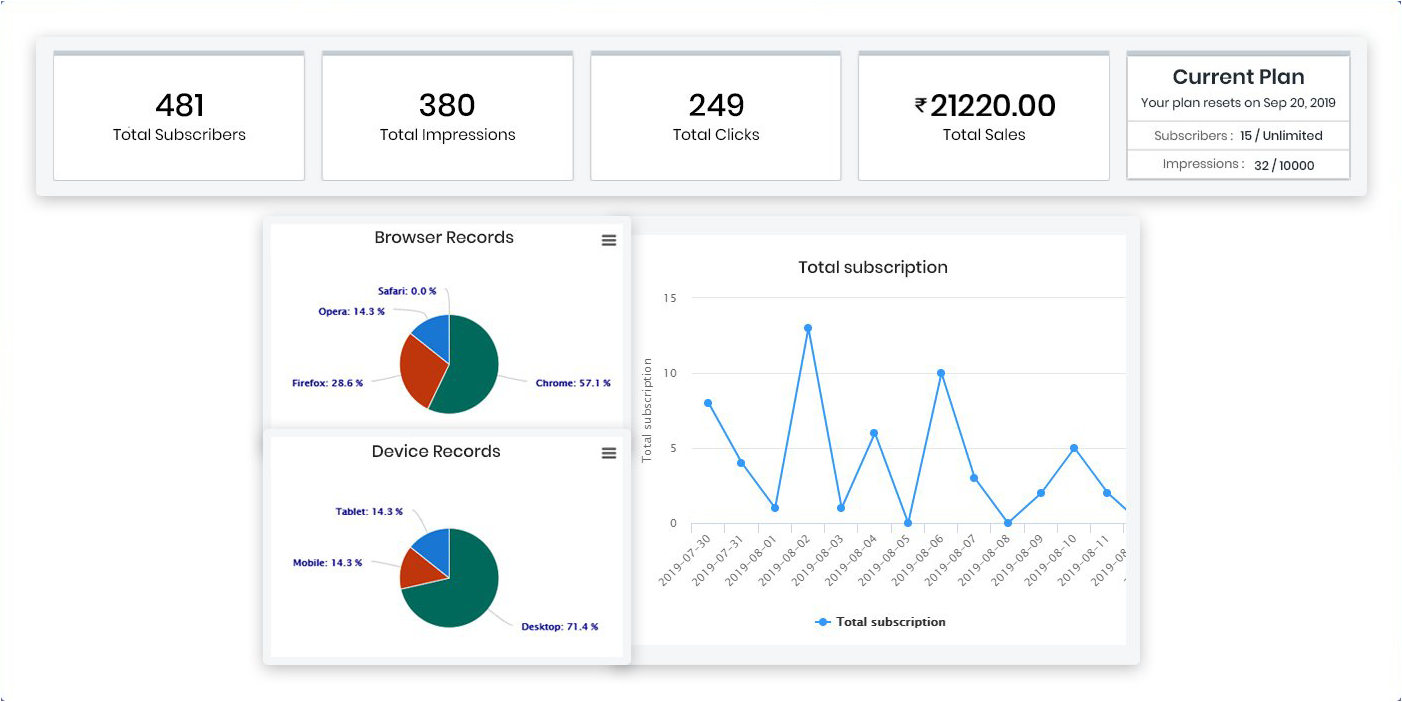
Task: Select the red Firefox pie slice
Action: pyautogui.click(x=420, y=370)
